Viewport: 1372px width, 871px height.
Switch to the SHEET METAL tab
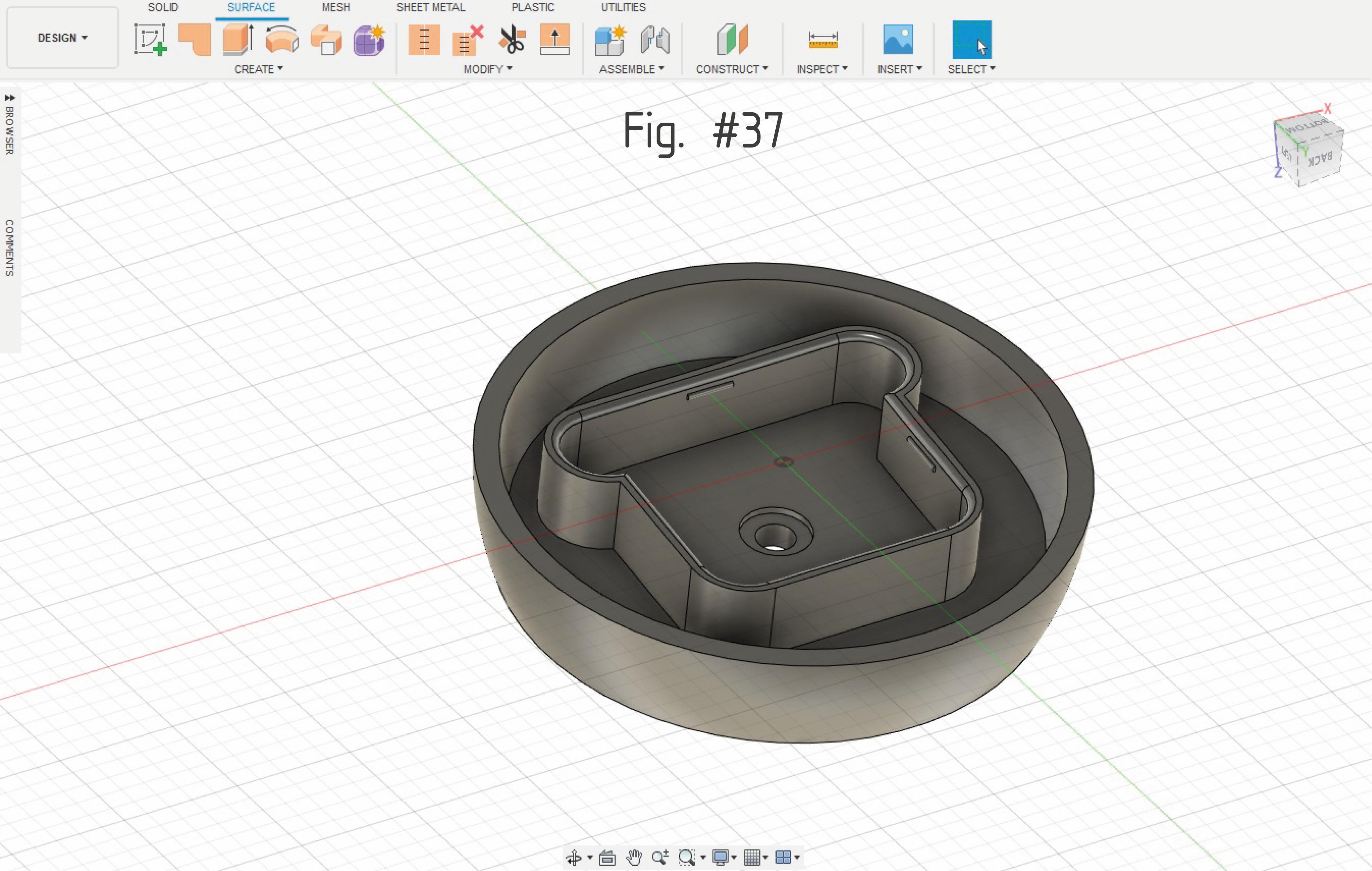coord(431,8)
